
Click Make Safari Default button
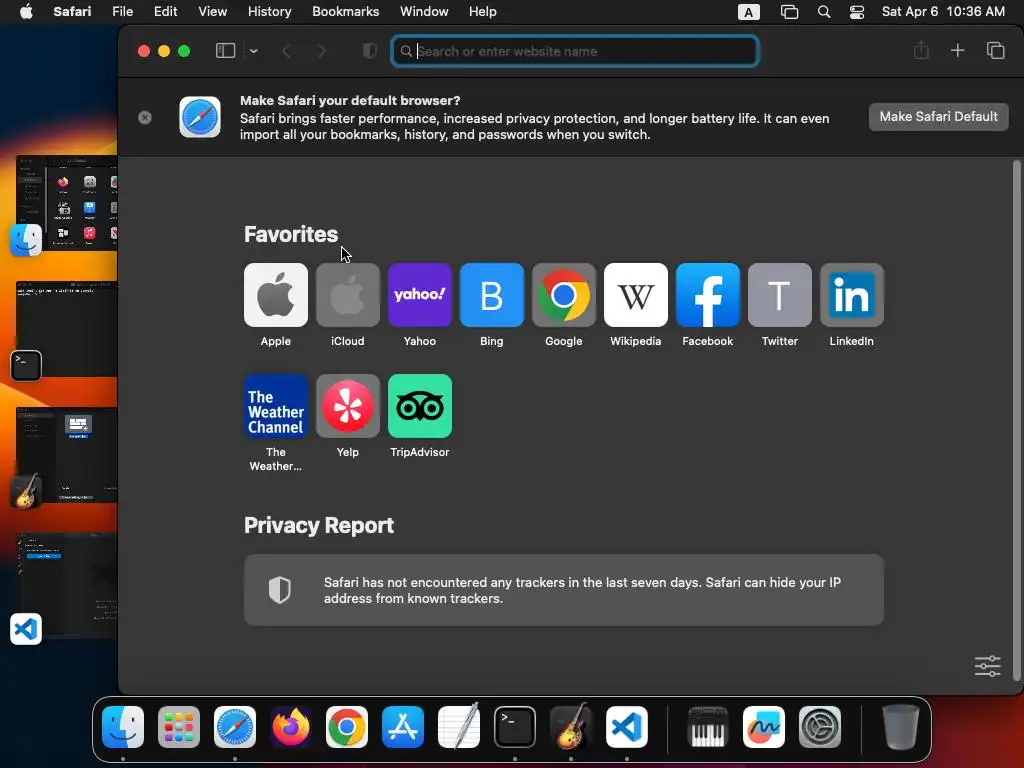938,117
